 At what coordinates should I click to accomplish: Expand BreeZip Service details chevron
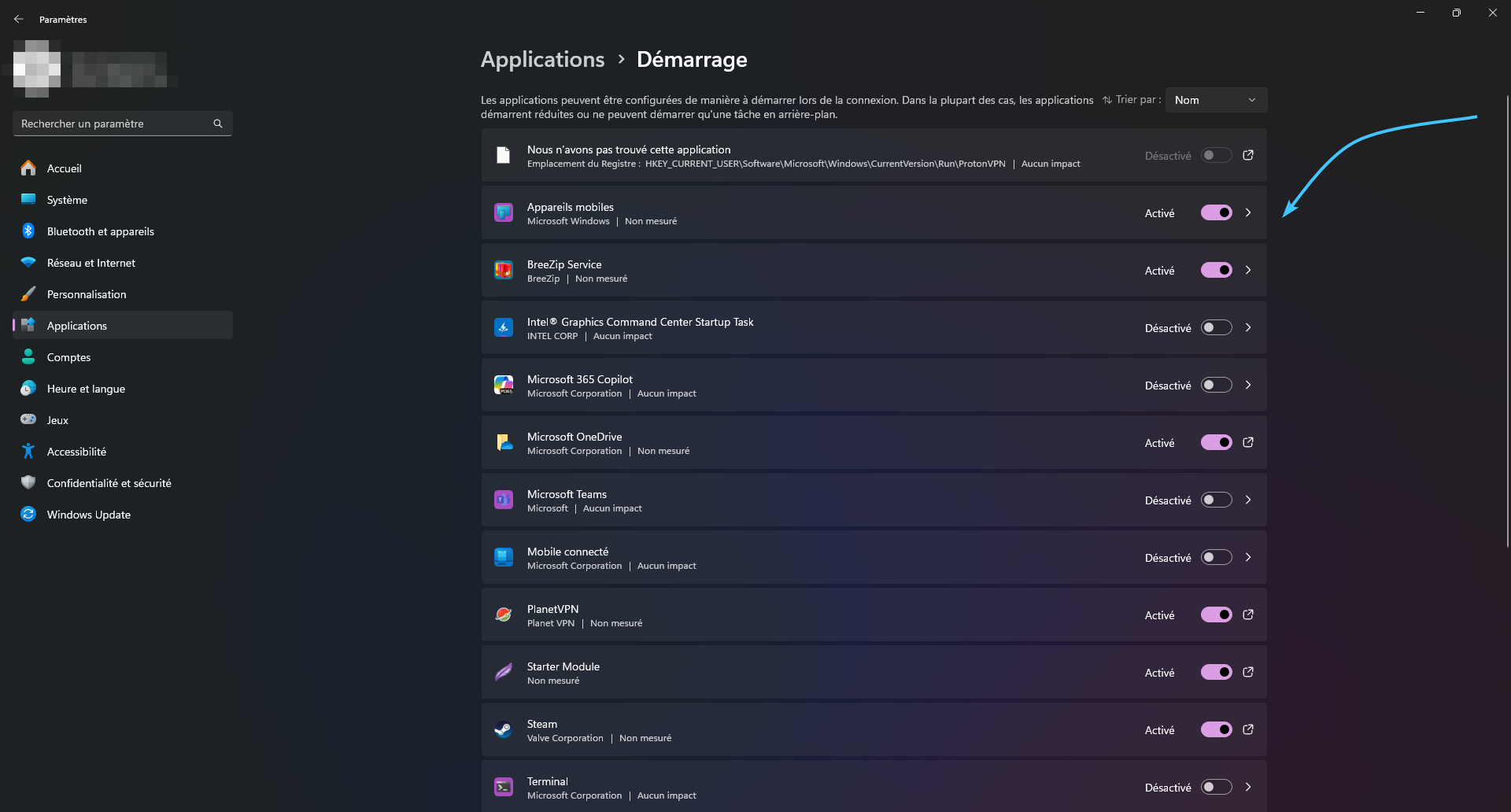[x=1248, y=270]
